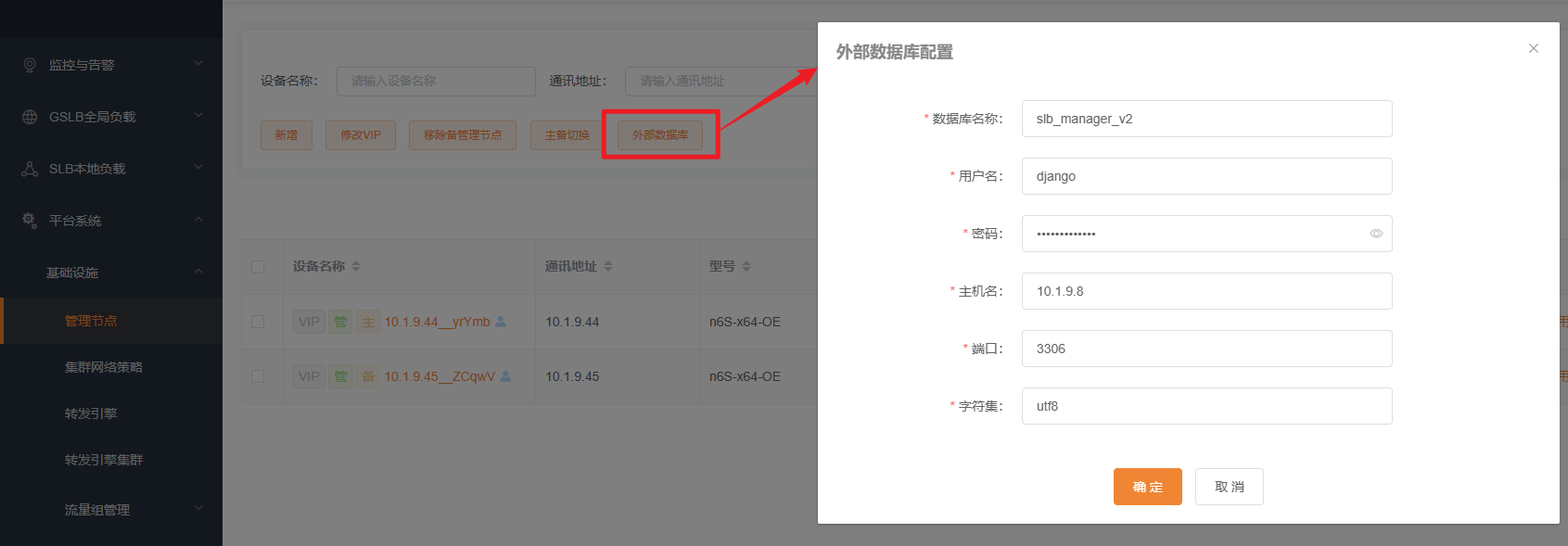The width and height of the screenshot is (1568, 546).
Task: Click n6S-x64-OE in 10.1.9.44 row
Action: coord(745,322)
